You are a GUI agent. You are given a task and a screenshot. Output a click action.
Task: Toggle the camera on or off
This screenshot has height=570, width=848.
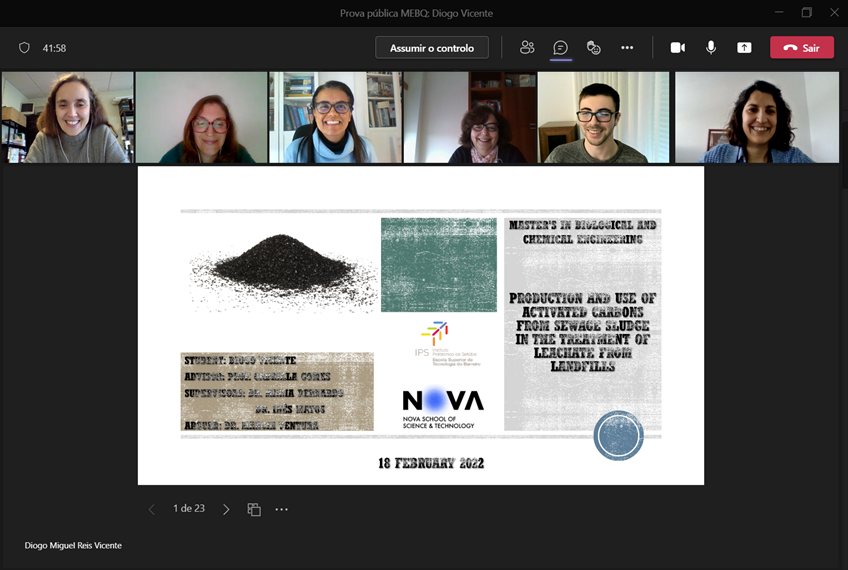677,47
